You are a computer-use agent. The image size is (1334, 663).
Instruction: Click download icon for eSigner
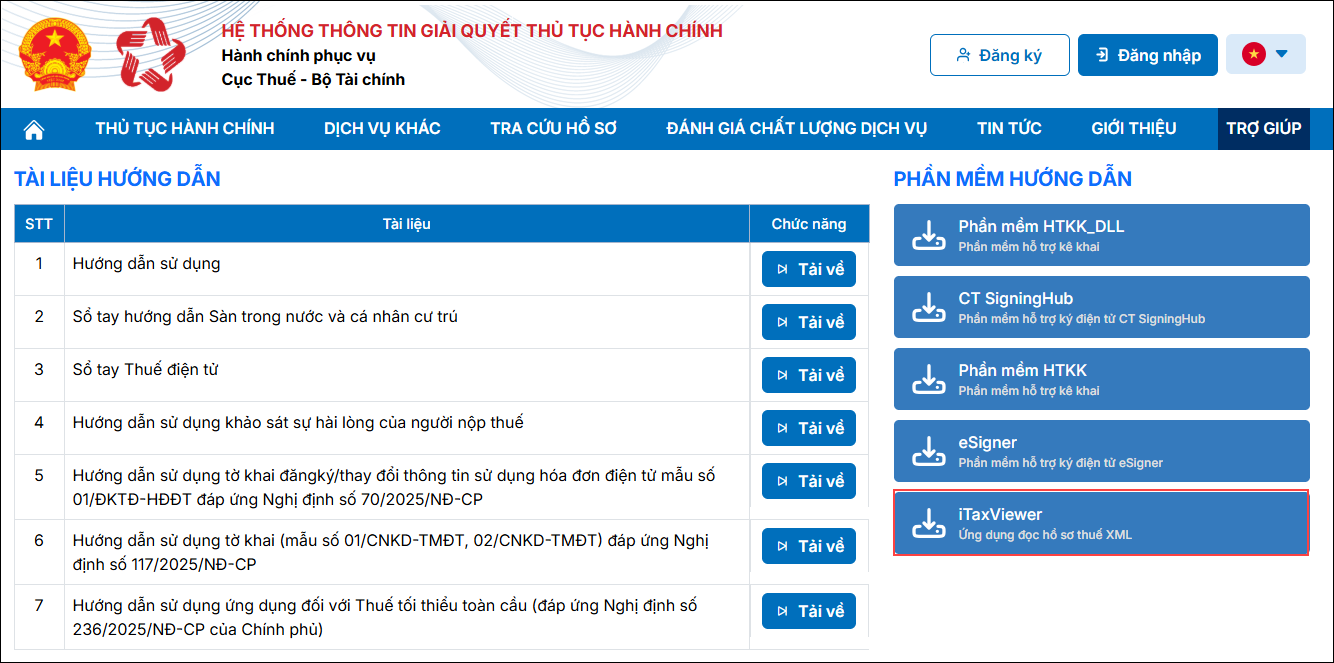(929, 452)
